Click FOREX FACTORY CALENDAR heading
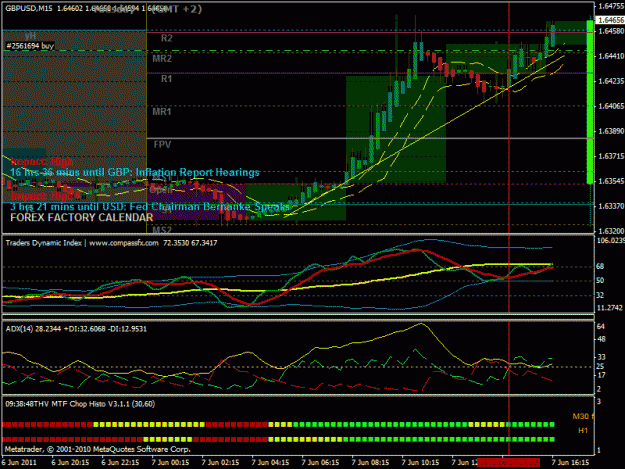 [82, 218]
